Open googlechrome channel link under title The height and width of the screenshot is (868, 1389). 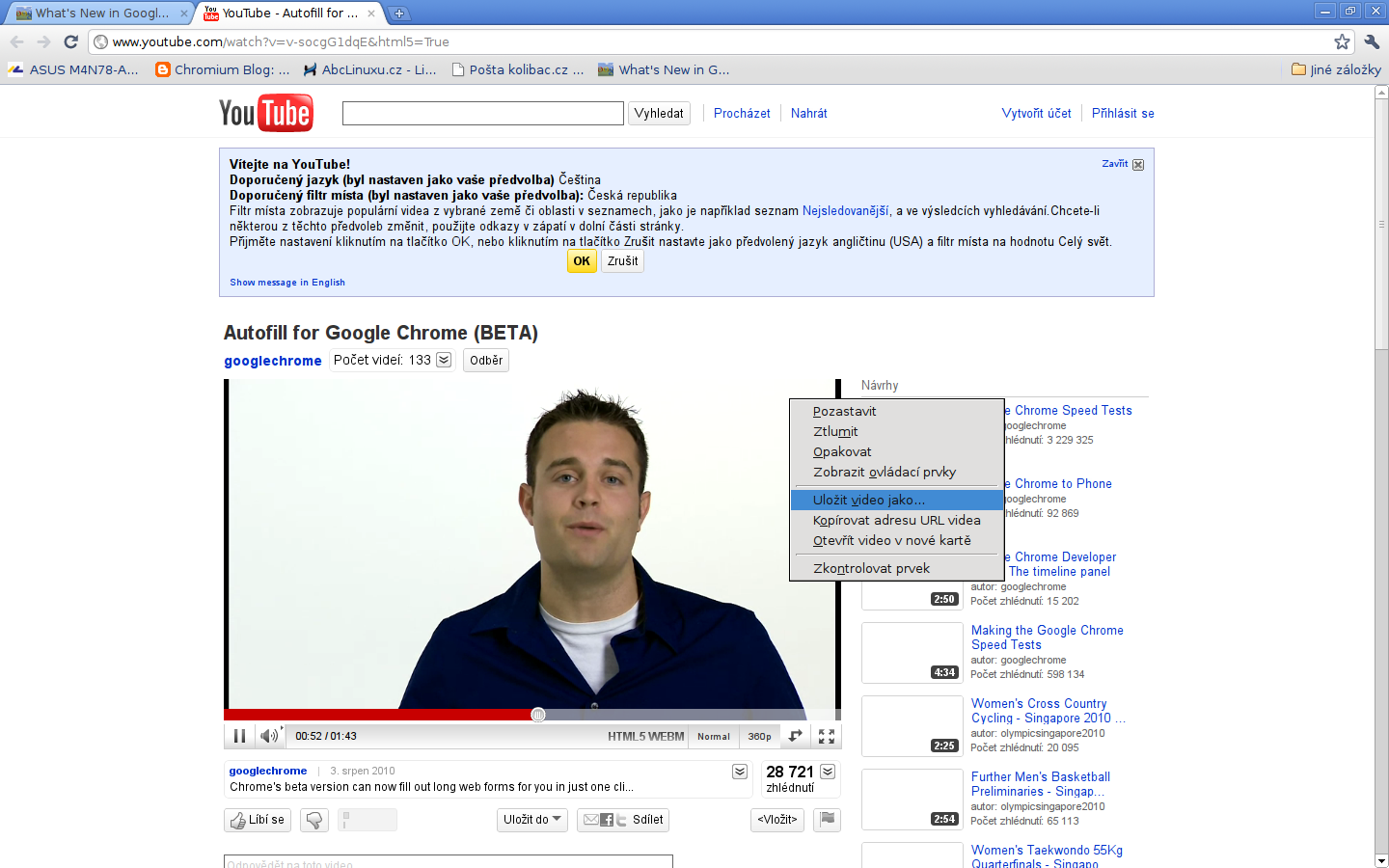click(273, 361)
